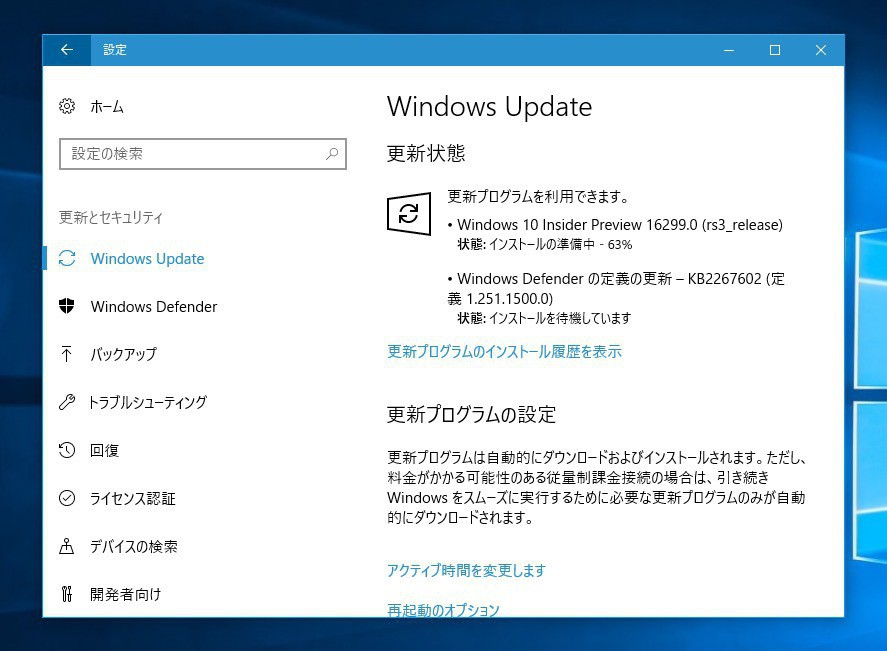Open アクティブ時間を変更します link
Image resolution: width=887 pixels, height=651 pixels.
(x=467, y=570)
